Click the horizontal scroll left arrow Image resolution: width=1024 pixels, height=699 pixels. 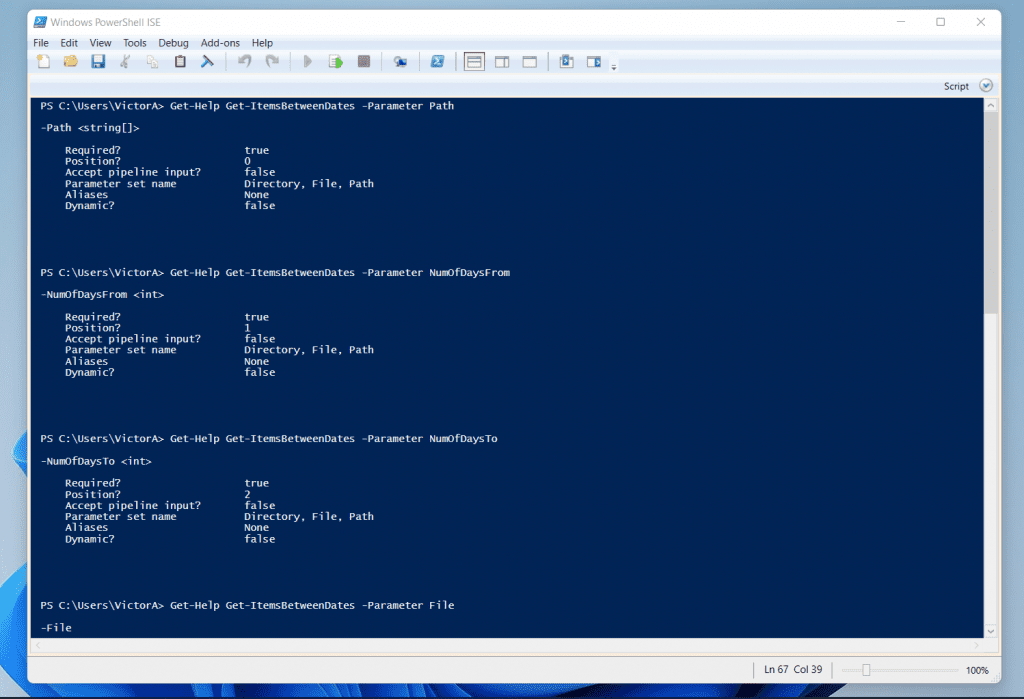(x=38, y=645)
